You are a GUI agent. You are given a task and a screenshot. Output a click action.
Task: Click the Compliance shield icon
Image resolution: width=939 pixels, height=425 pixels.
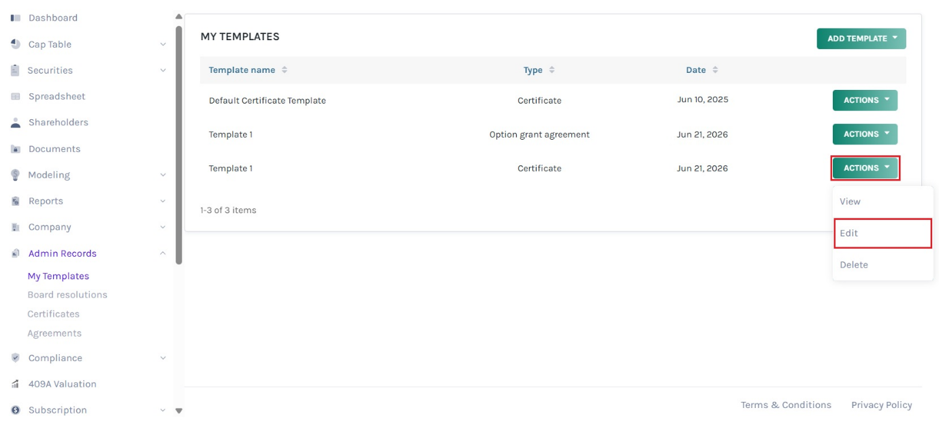[16, 358]
